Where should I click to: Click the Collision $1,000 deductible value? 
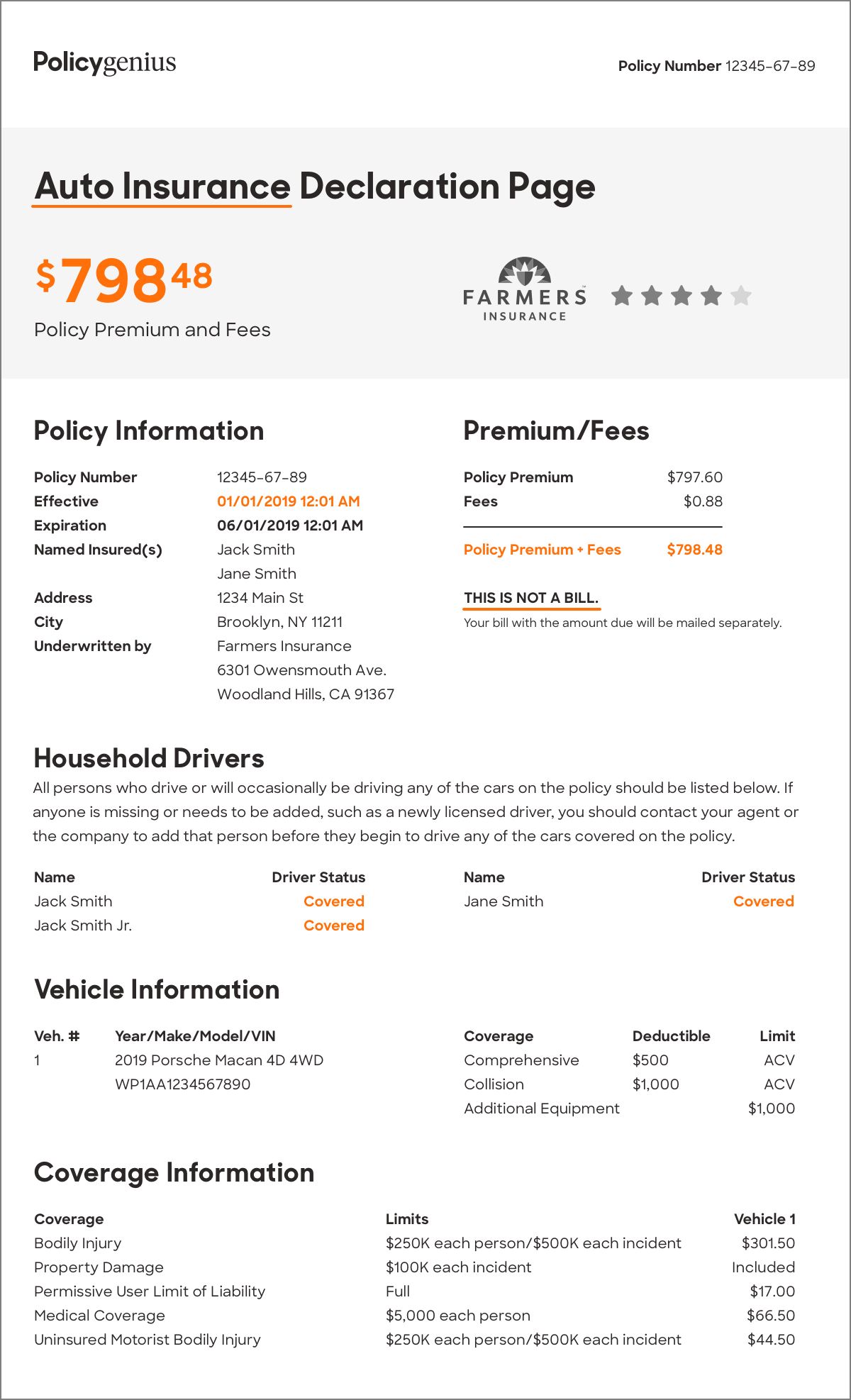click(656, 1084)
